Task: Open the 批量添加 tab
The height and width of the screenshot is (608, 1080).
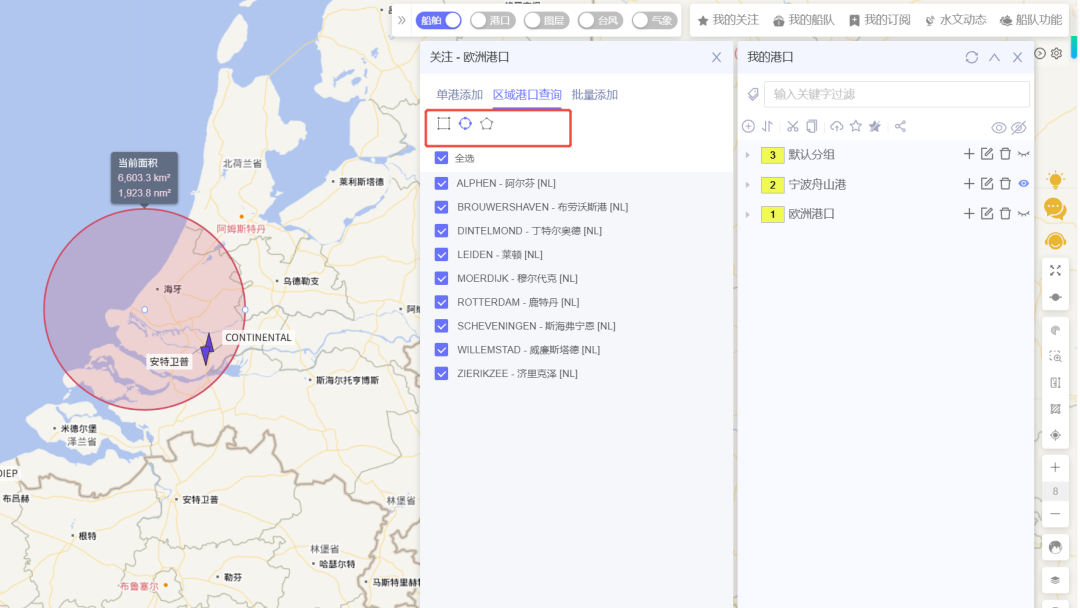Action: (x=595, y=95)
